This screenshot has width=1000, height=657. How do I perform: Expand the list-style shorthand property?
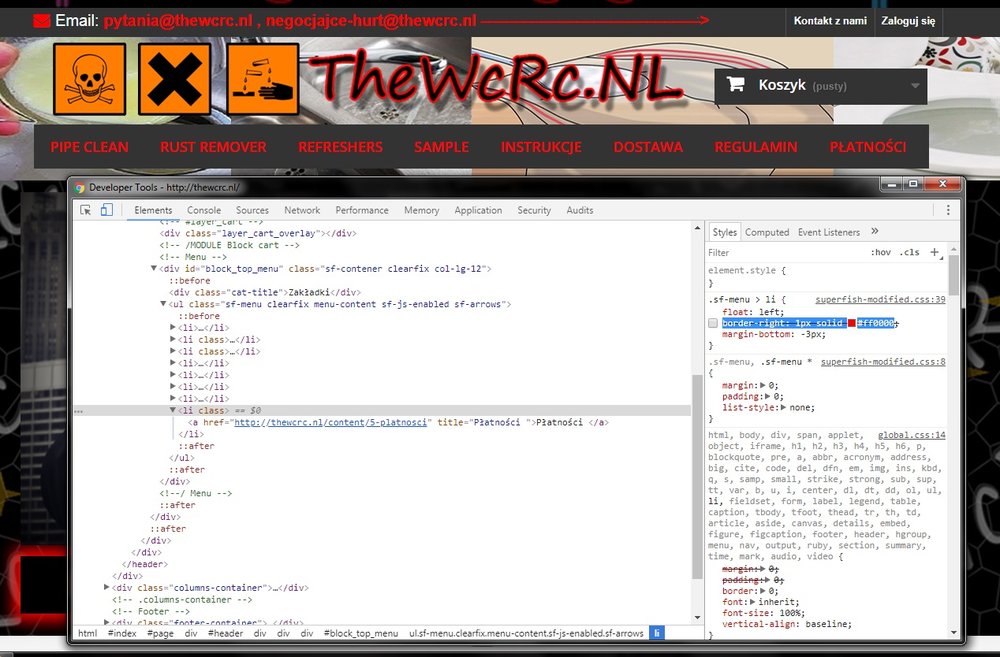coord(783,407)
